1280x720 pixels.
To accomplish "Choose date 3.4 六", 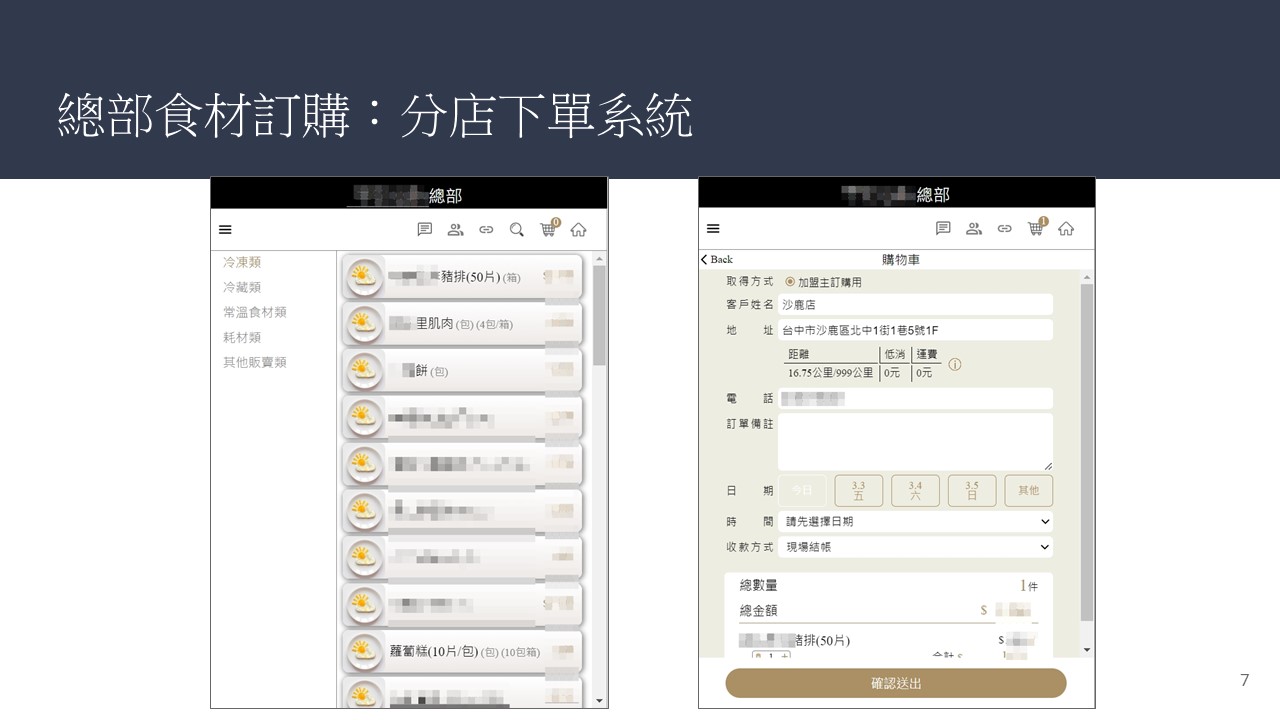I will click(915, 490).
